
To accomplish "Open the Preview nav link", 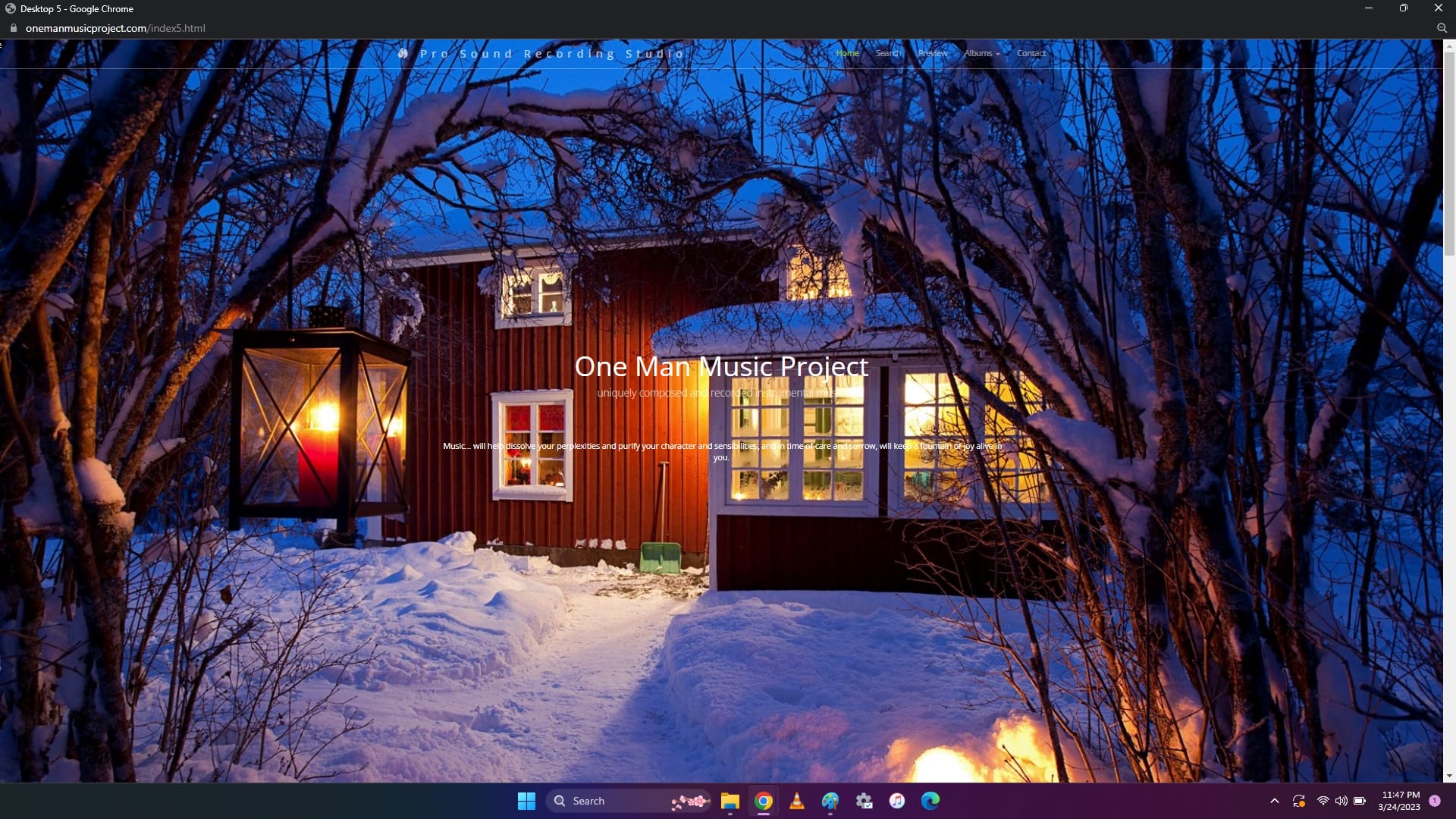I will [932, 53].
